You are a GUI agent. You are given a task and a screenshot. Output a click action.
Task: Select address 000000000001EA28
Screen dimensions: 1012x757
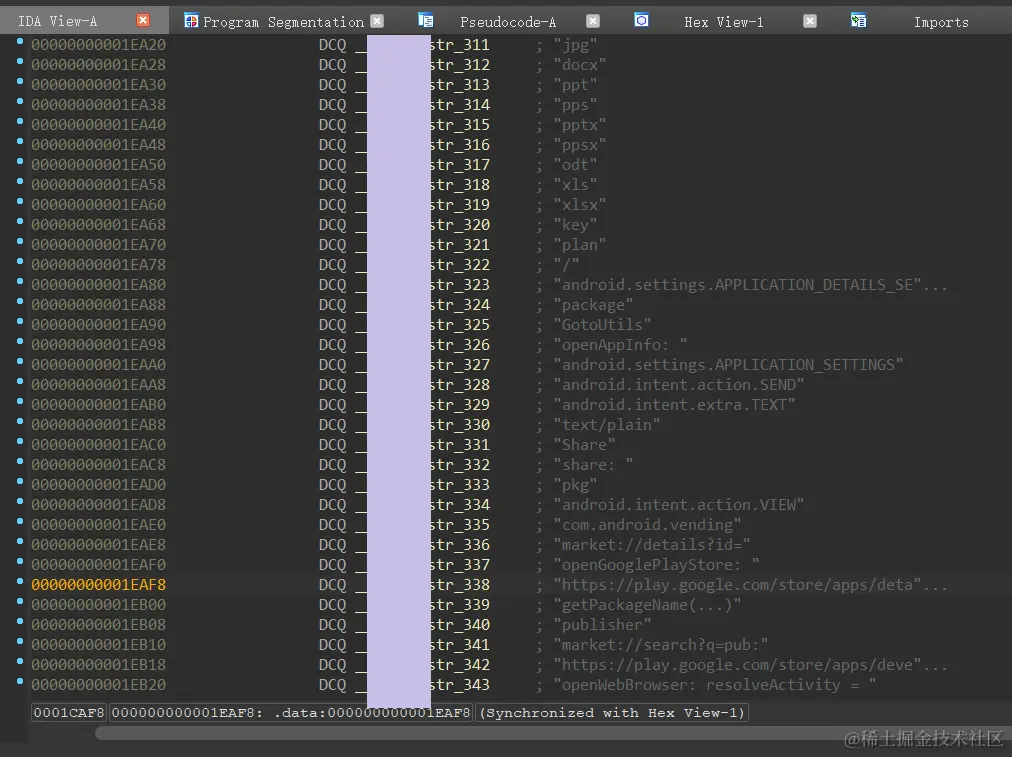pyautogui.click(x=99, y=65)
